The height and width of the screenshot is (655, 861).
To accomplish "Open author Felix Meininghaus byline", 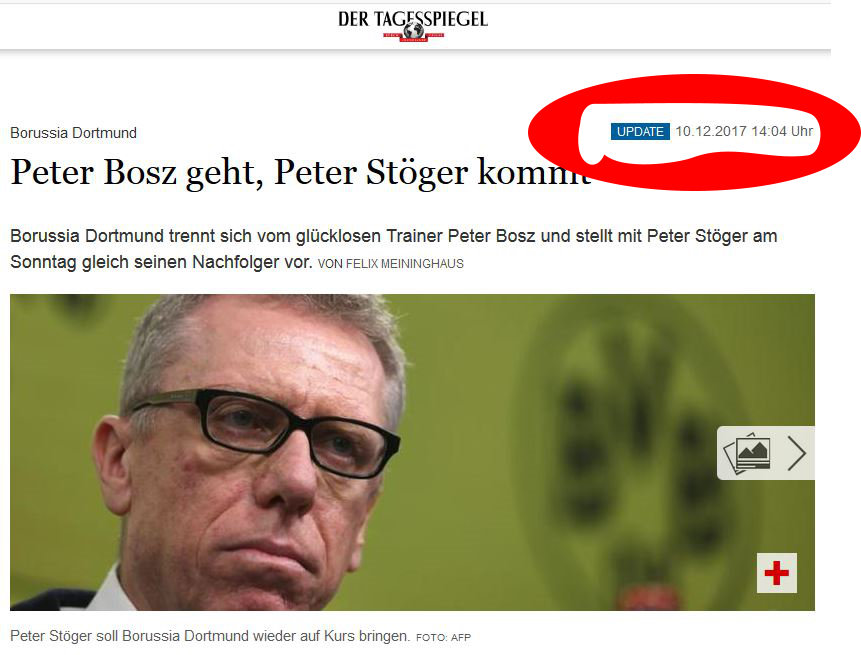I will coord(391,264).
